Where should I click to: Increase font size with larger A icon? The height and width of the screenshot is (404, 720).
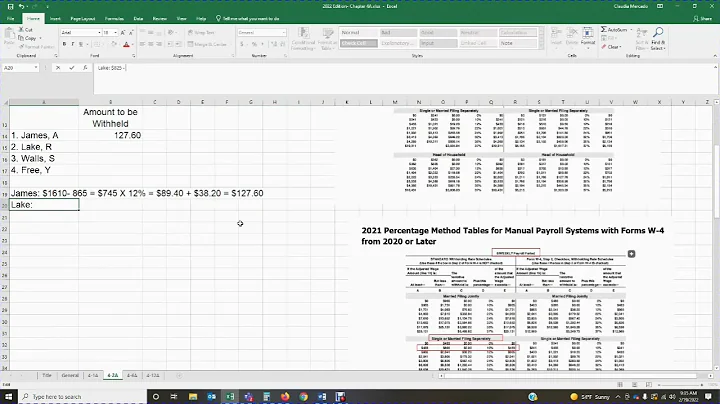click(x=123, y=33)
